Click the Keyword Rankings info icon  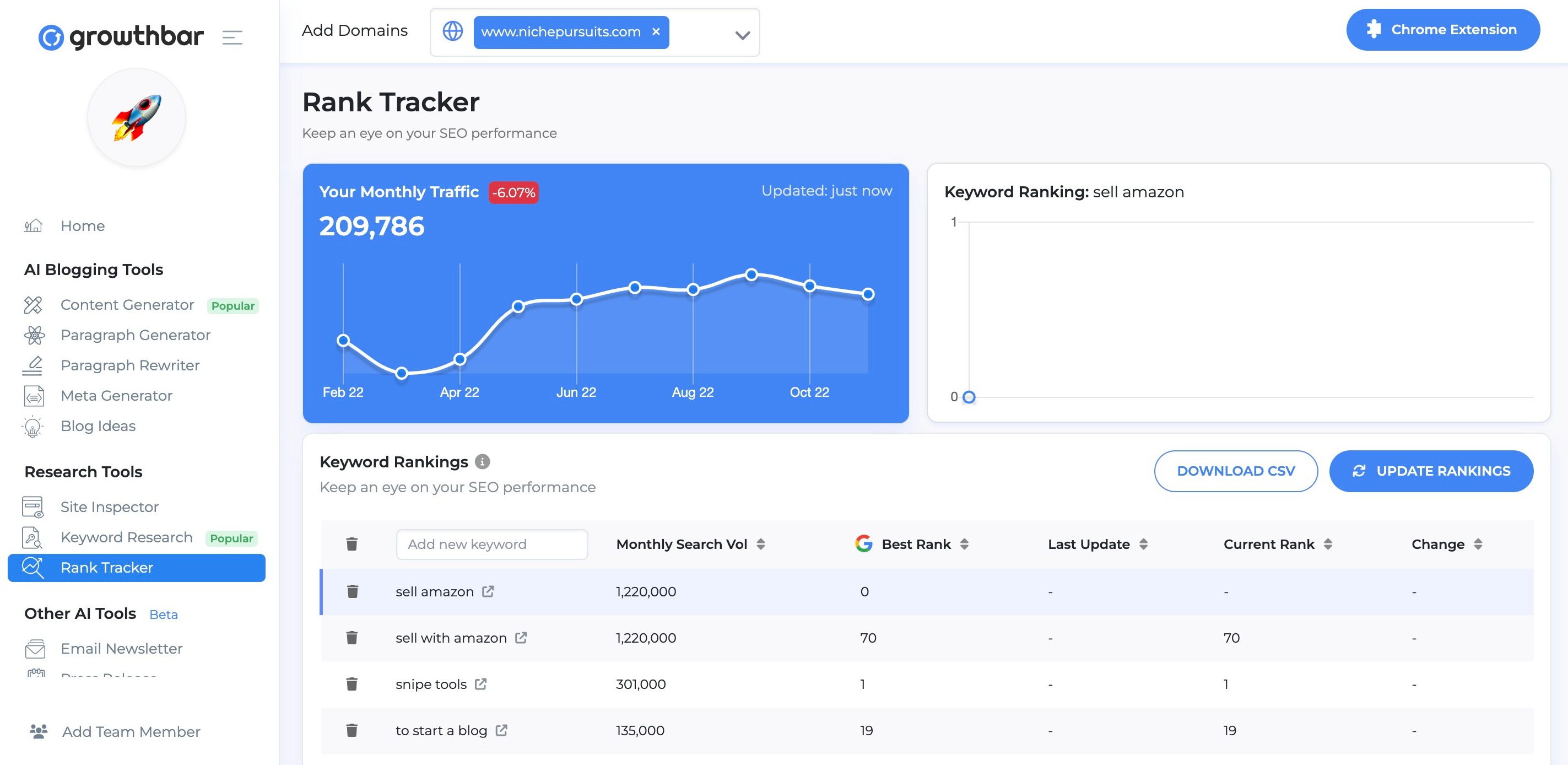482,462
